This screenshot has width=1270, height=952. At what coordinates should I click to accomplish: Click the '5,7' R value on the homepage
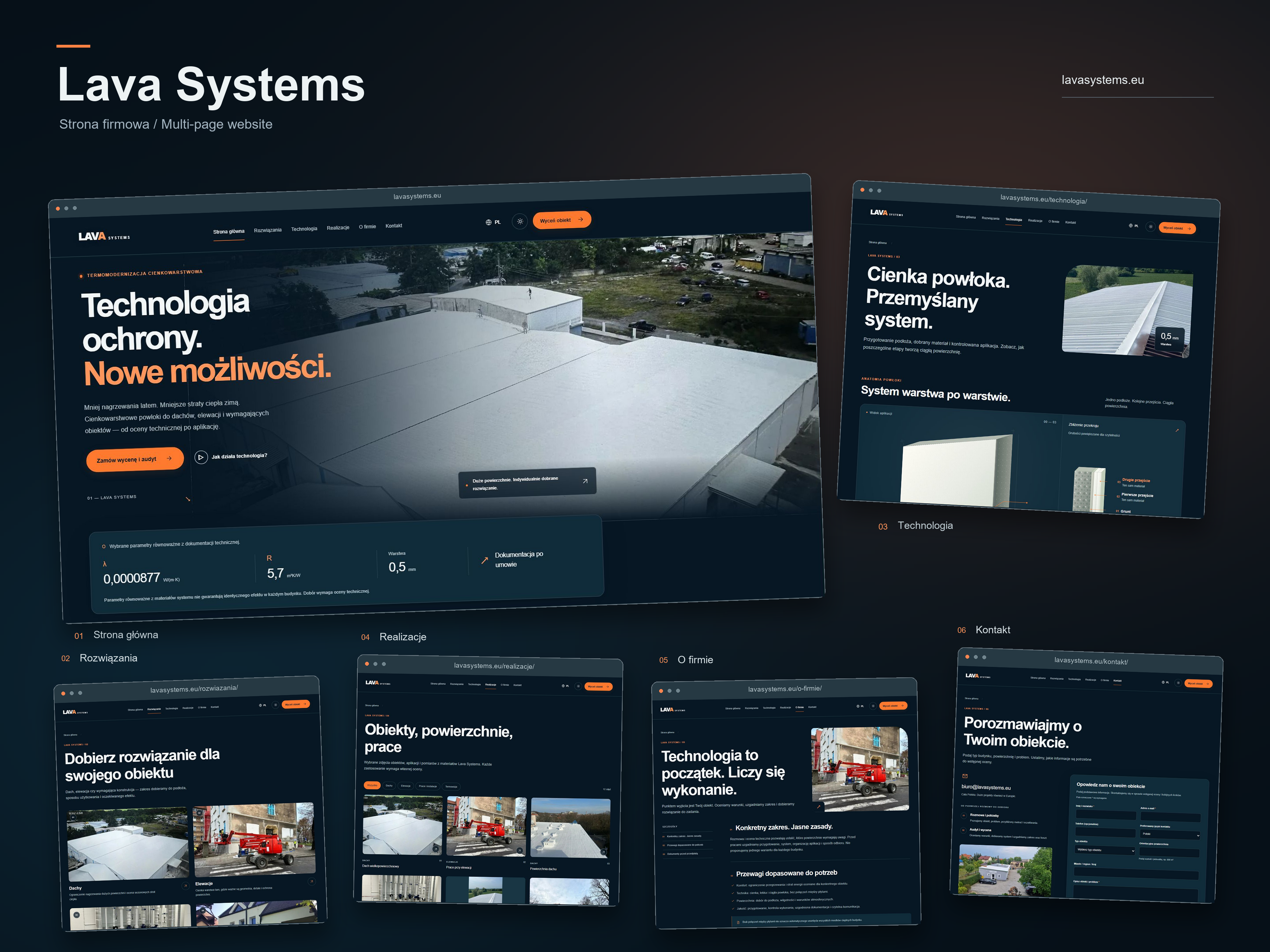coord(275,573)
